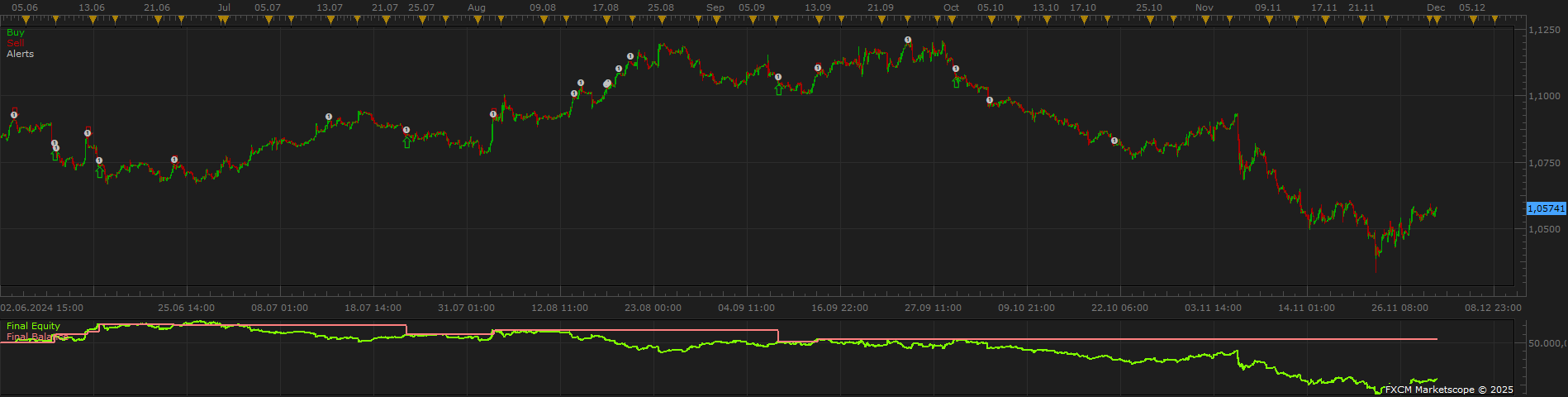Click the overlapping trade markers below 17.08
This screenshot has width=1568, height=397.
click(608, 84)
